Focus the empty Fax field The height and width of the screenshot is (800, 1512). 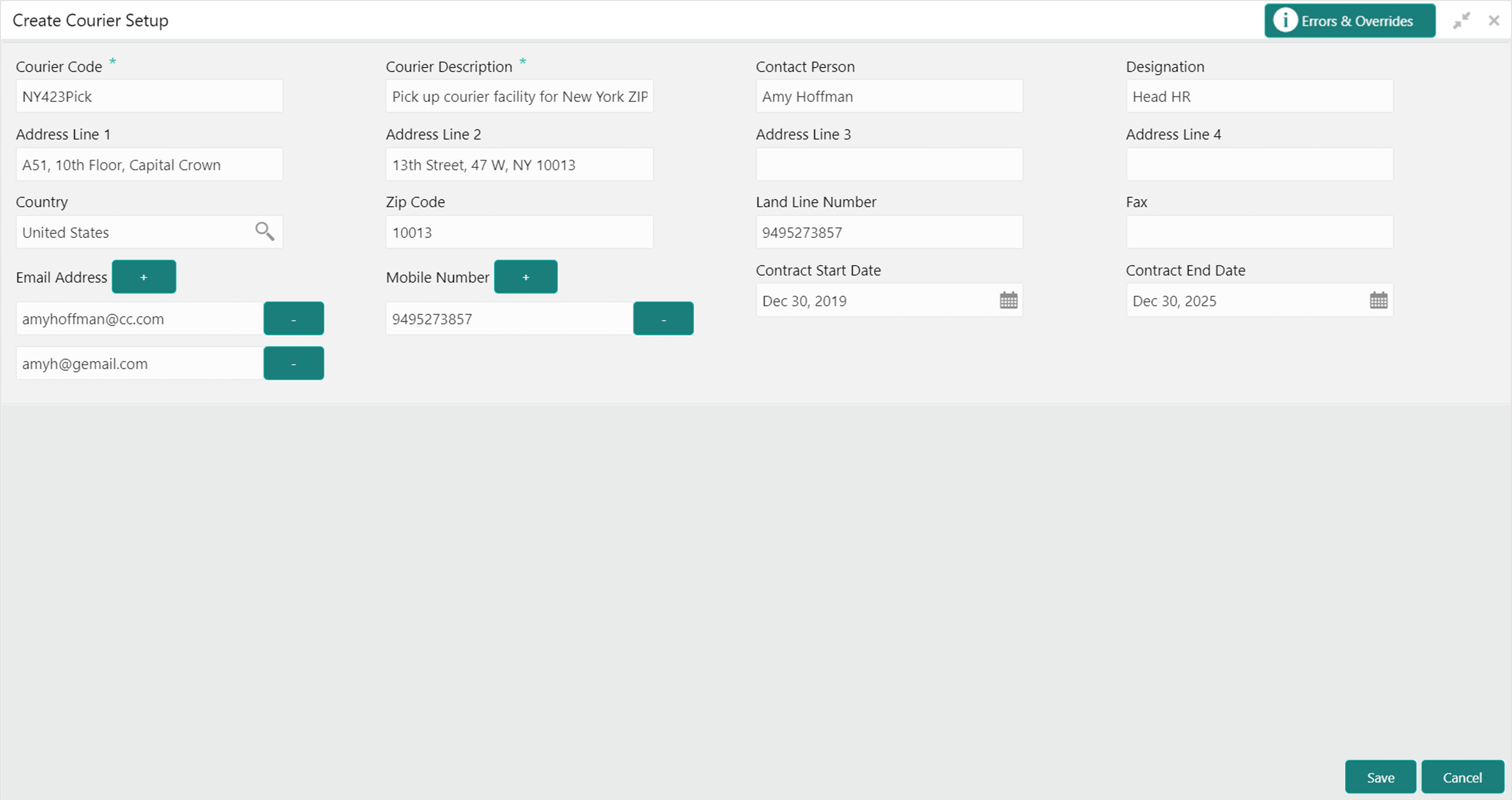coord(1260,232)
